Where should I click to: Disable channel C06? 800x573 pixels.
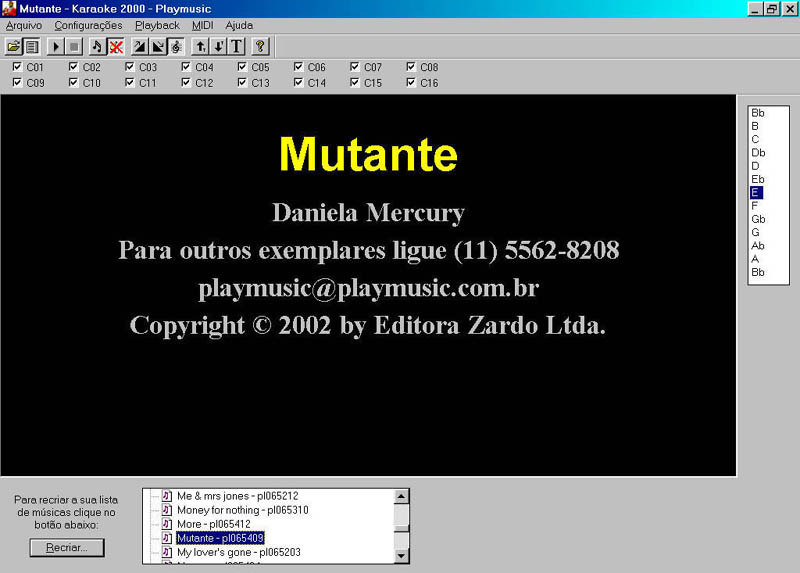(298, 66)
